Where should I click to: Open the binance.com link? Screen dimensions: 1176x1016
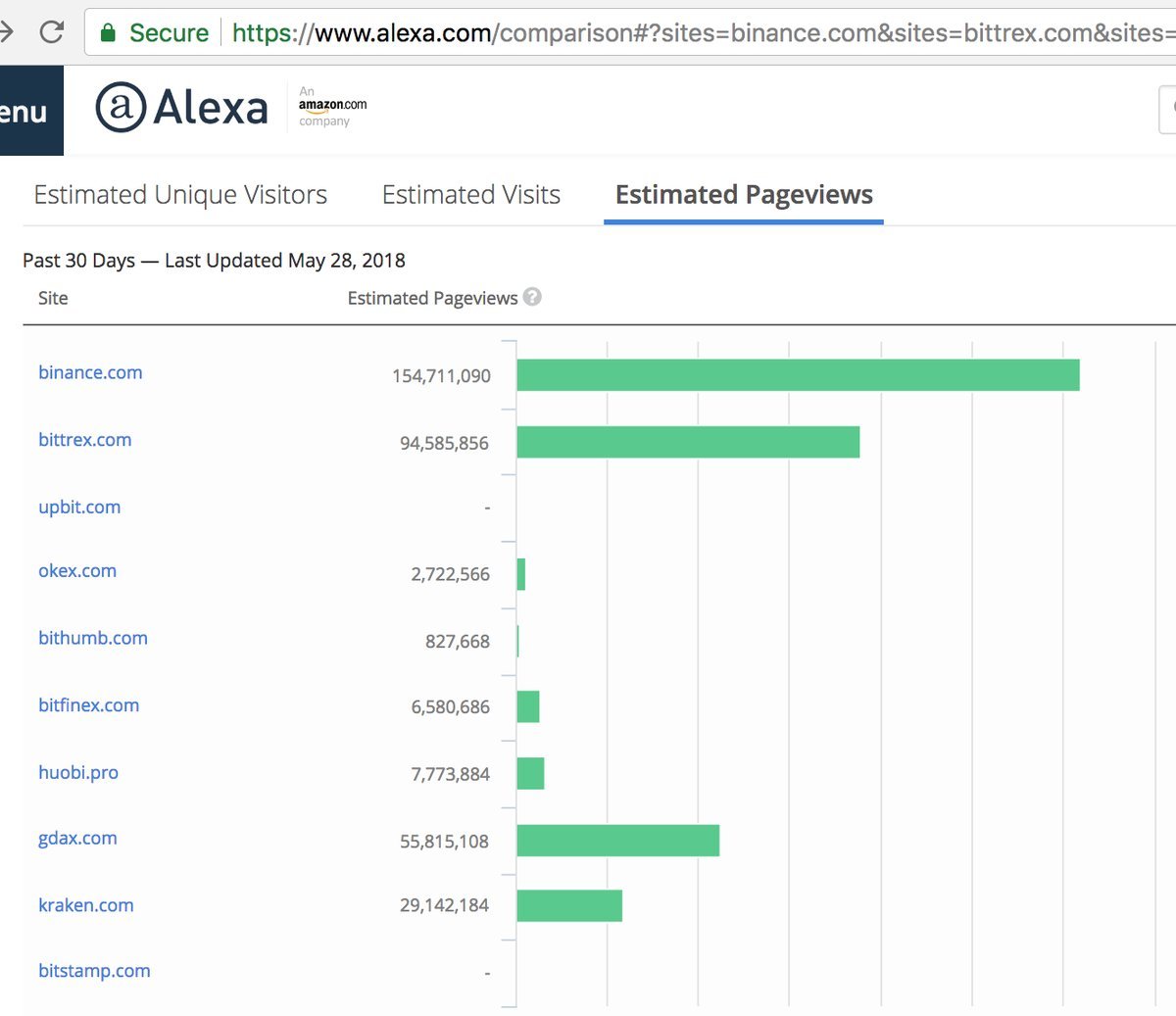point(90,372)
